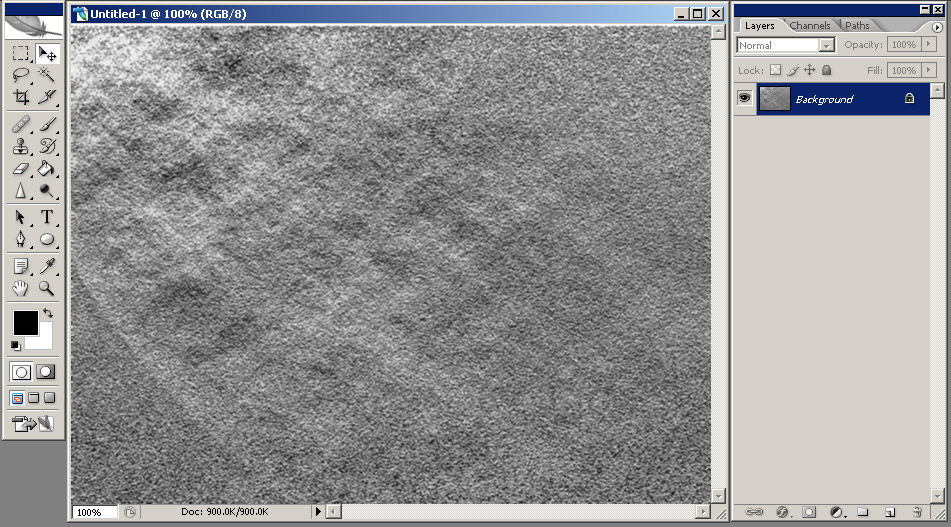Switch to the Paths tab
The height and width of the screenshot is (527, 951).
[857, 25]
